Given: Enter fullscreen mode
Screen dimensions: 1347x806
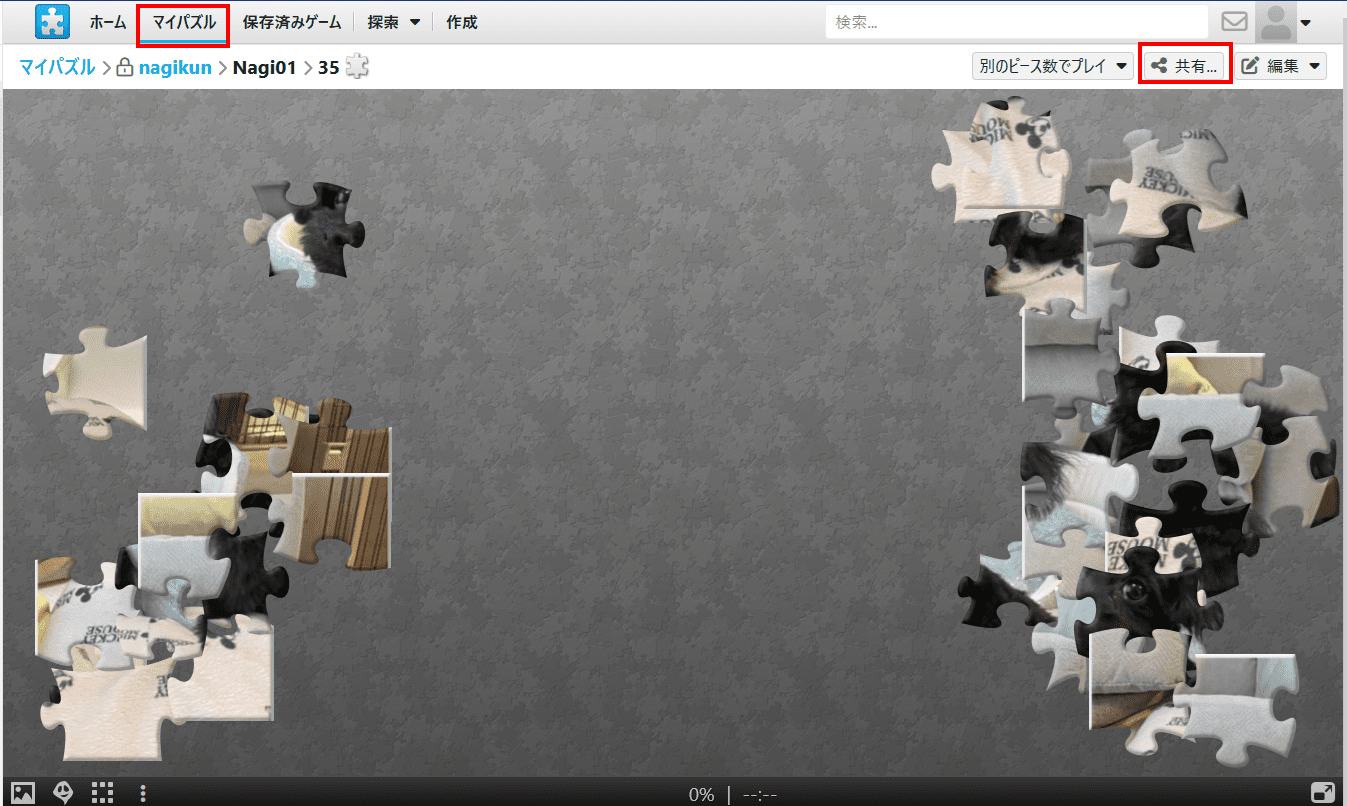Looking at the screenshot, I should coord(1322,793).
